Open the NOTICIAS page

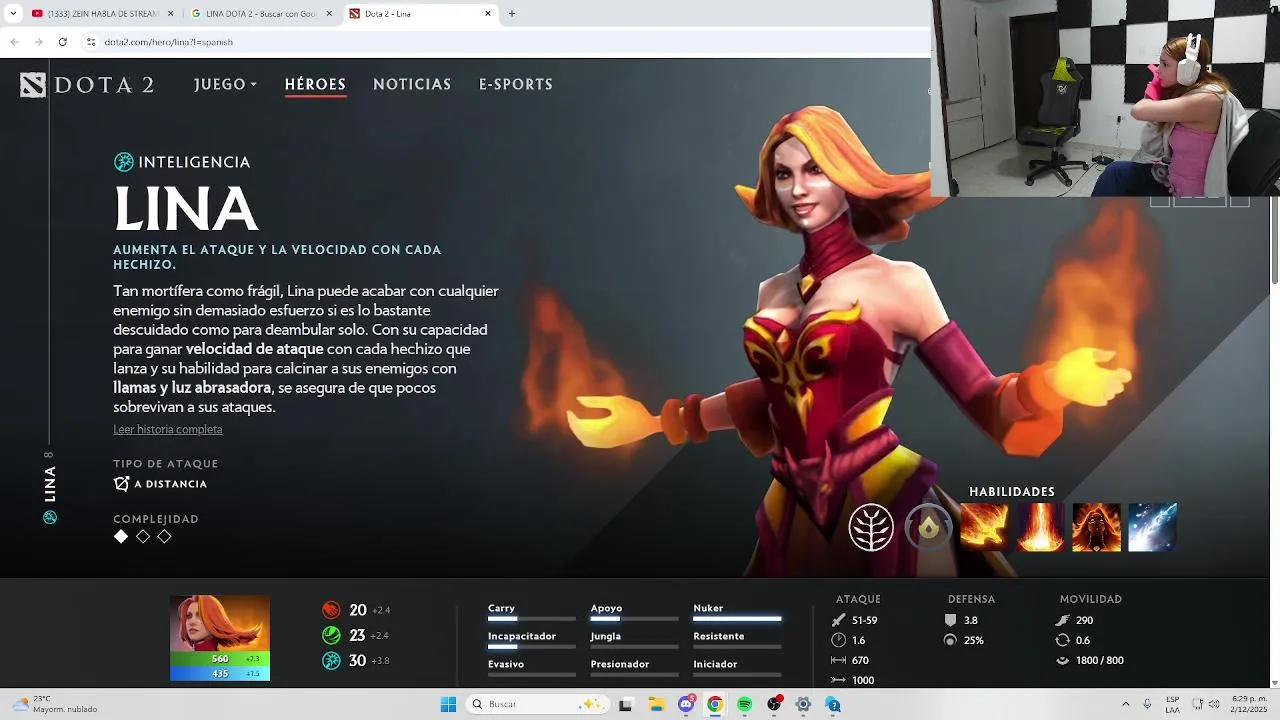412,85
